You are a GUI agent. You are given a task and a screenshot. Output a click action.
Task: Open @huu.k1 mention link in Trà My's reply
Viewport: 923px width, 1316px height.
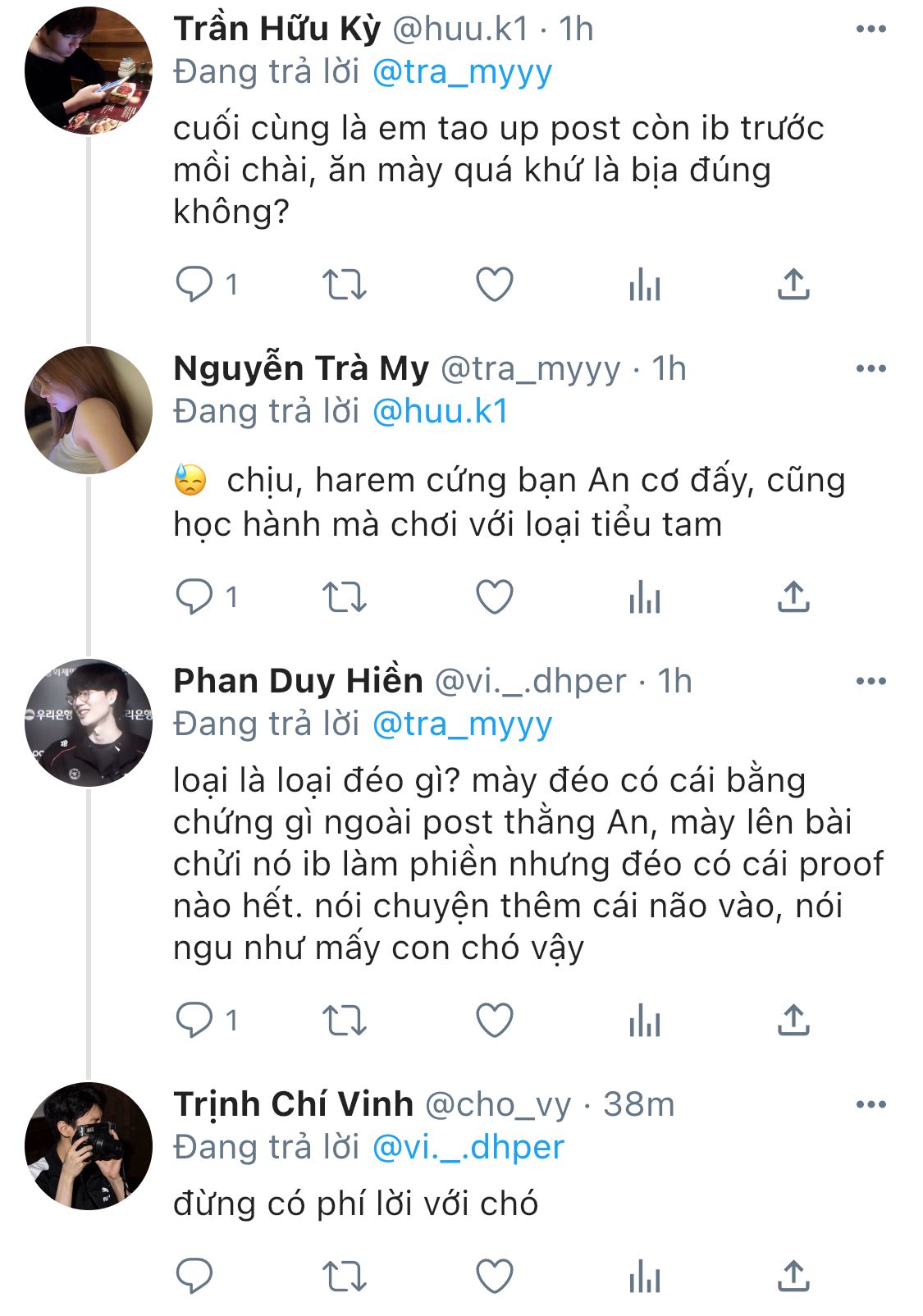(x=441, y=412)
